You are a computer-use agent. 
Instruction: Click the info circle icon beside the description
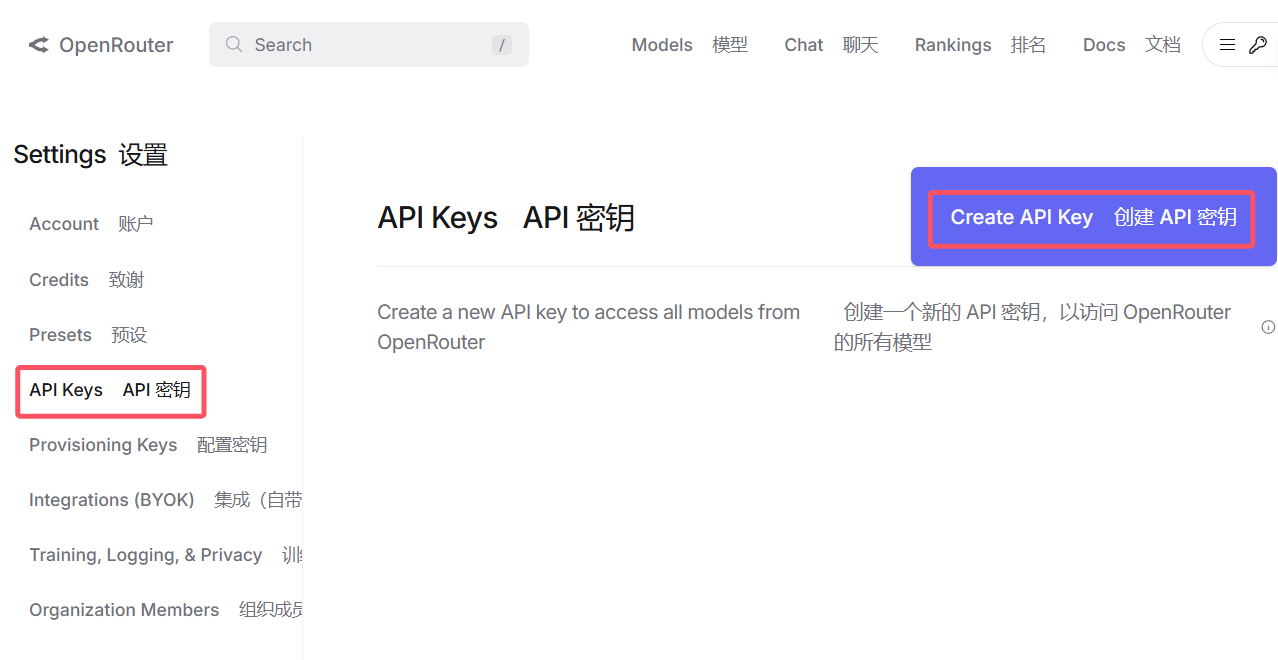1268,327
